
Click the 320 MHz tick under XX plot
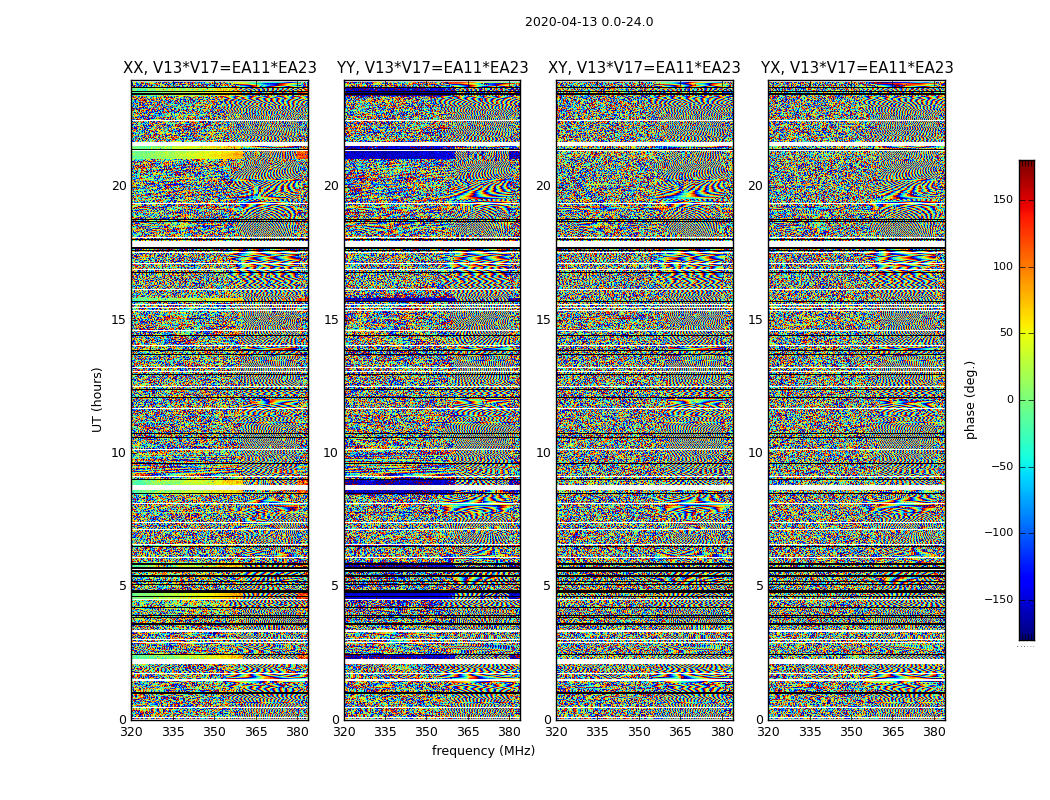click(132, 732)
